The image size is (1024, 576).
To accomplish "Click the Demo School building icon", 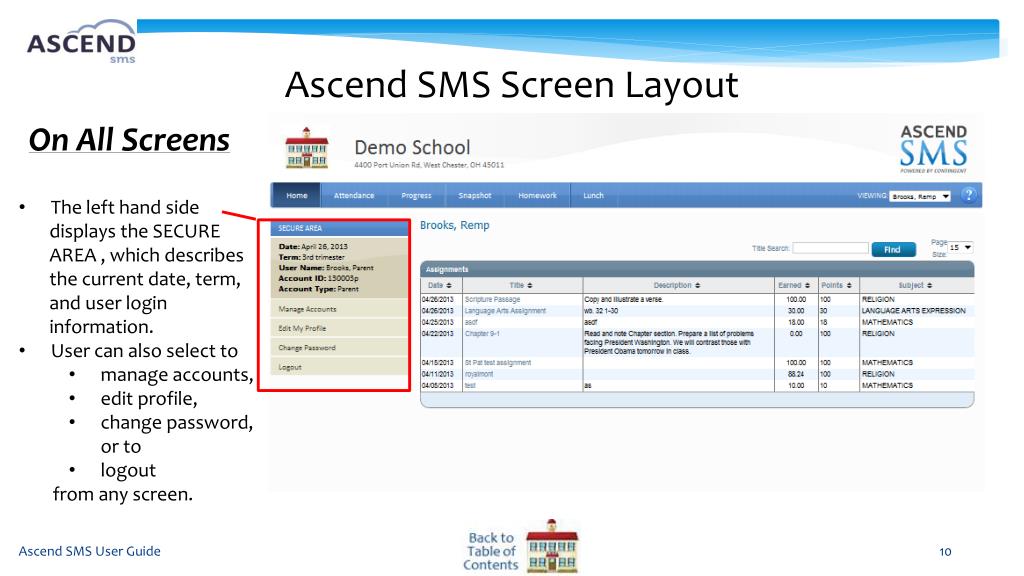I will [x=306, y=148].
